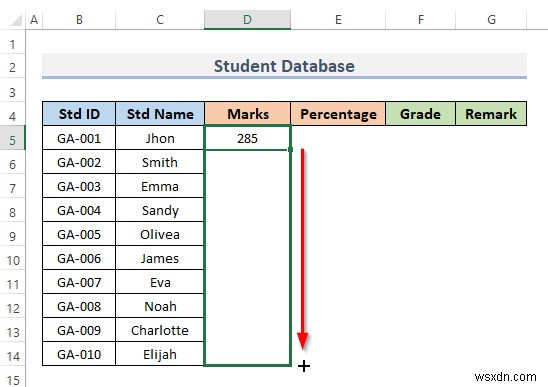Click cell containing GA-008
The width and height of the screenshot is (548, 387).
click(x=79, y=306)
